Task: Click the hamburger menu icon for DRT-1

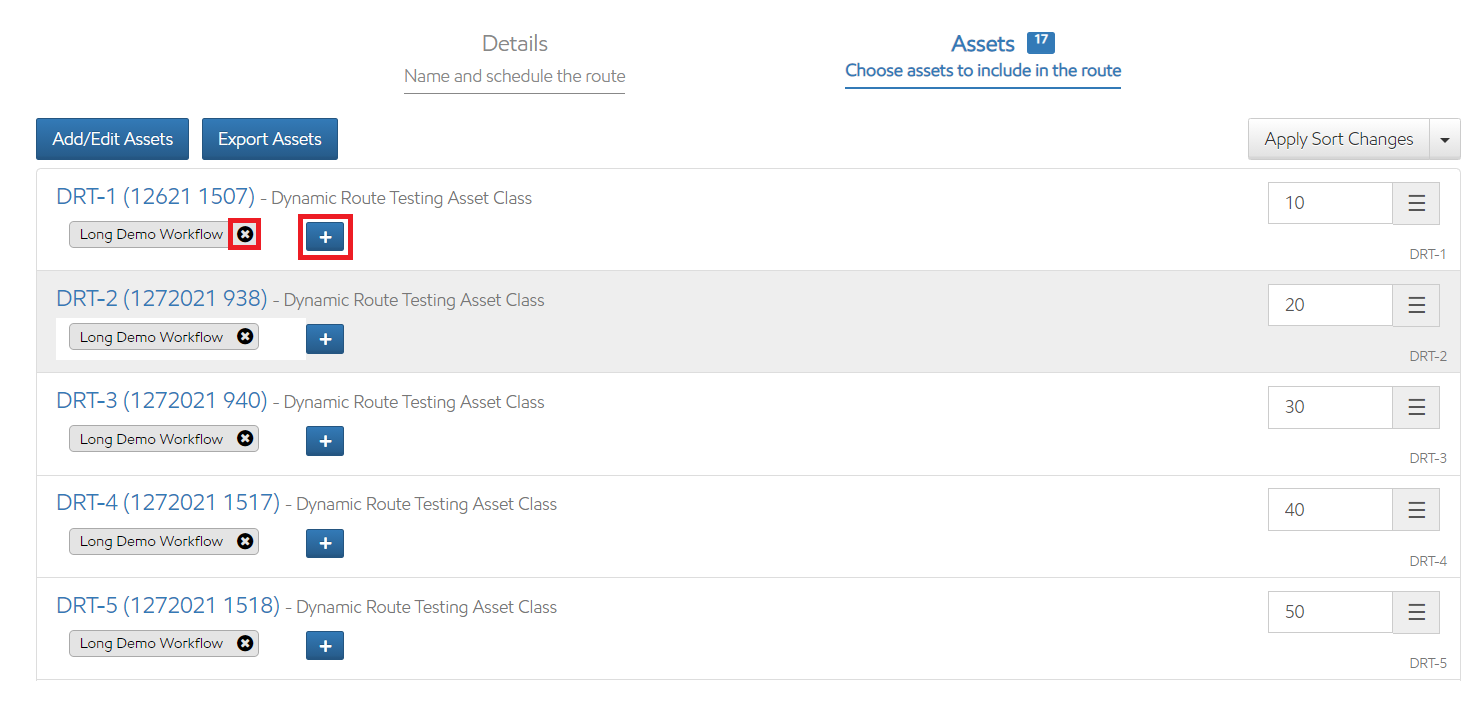Action: pos(1416,203)
